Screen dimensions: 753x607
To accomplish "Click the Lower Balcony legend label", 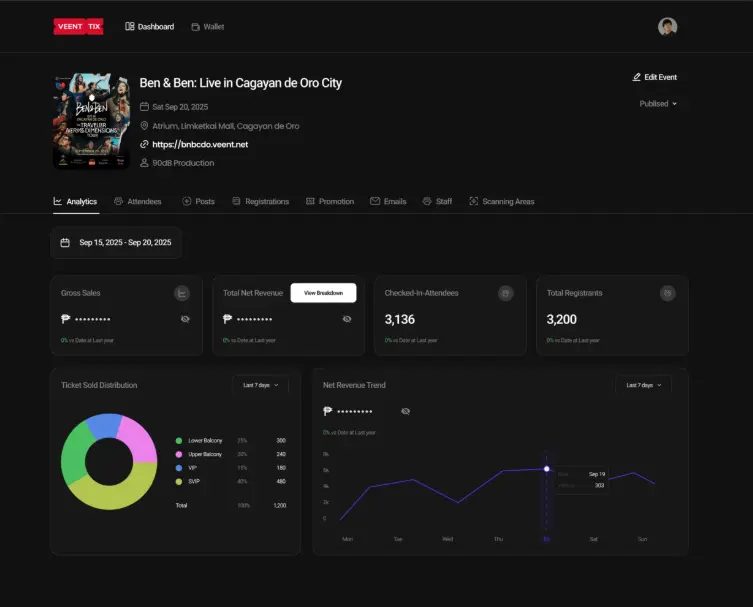I will 205,440.
